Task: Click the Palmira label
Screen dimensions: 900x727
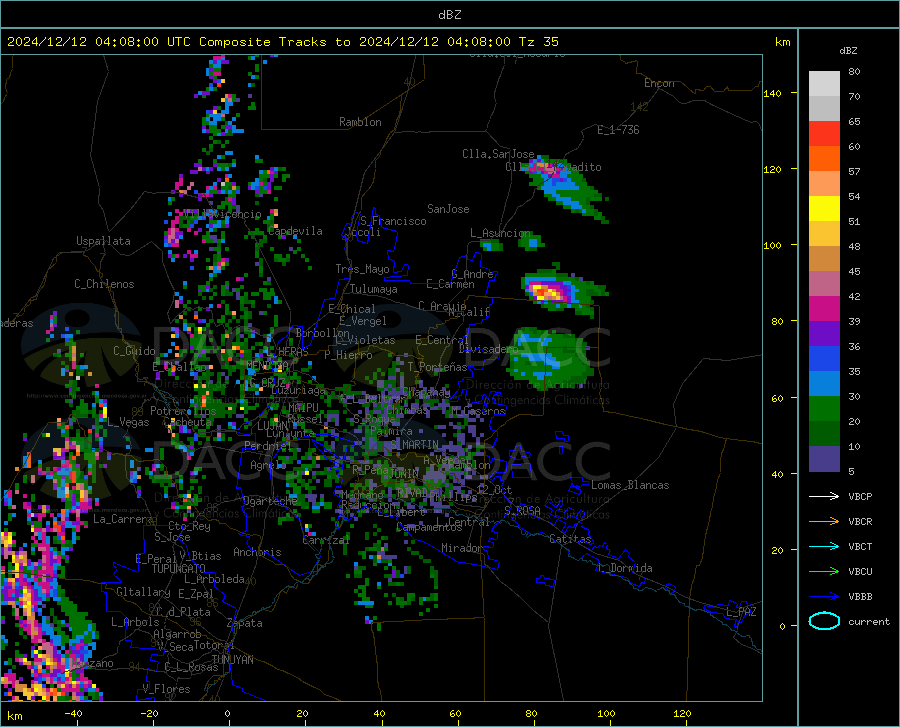Action: point(391,430)
